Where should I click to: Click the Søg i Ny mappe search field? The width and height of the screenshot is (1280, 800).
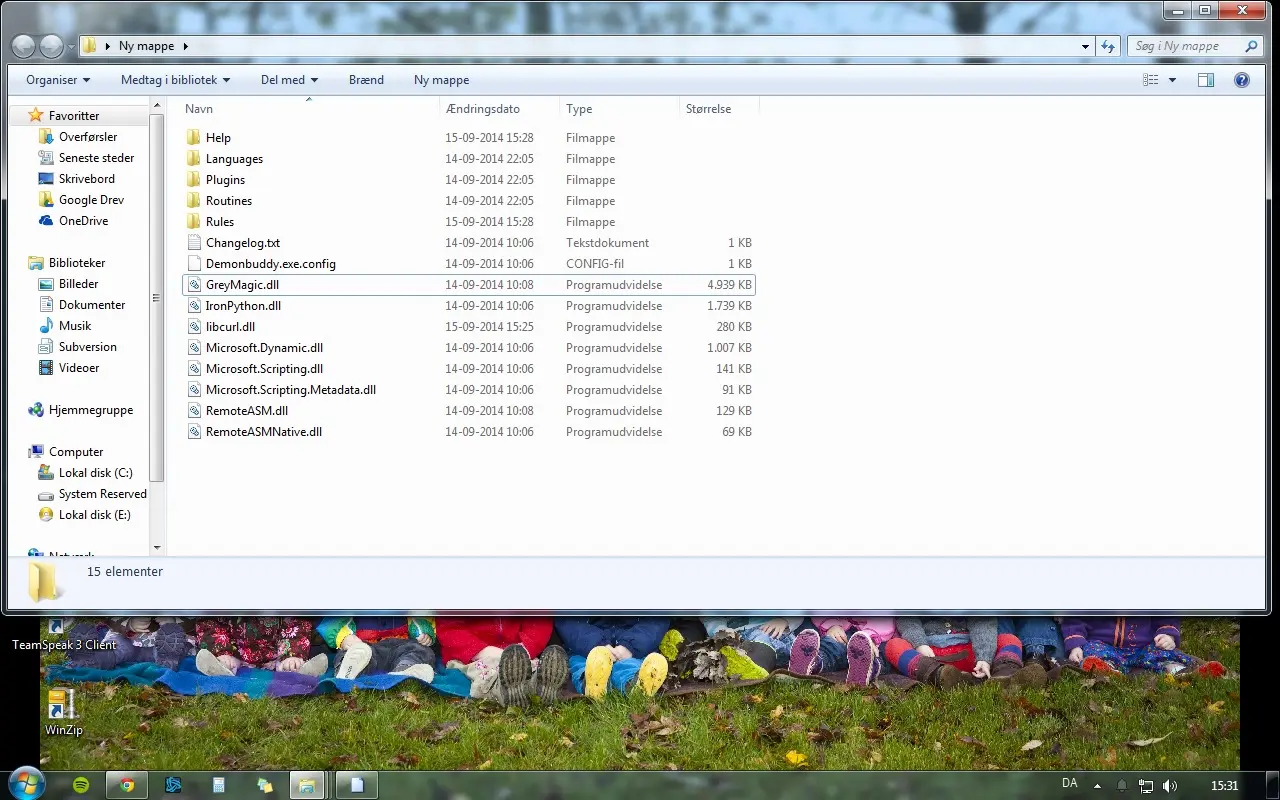point(1185,46)
